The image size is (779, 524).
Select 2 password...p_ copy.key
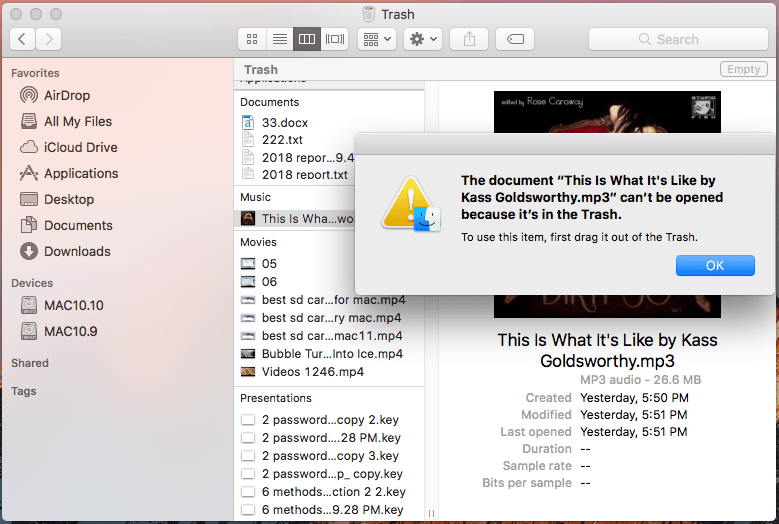coord(332,474)
